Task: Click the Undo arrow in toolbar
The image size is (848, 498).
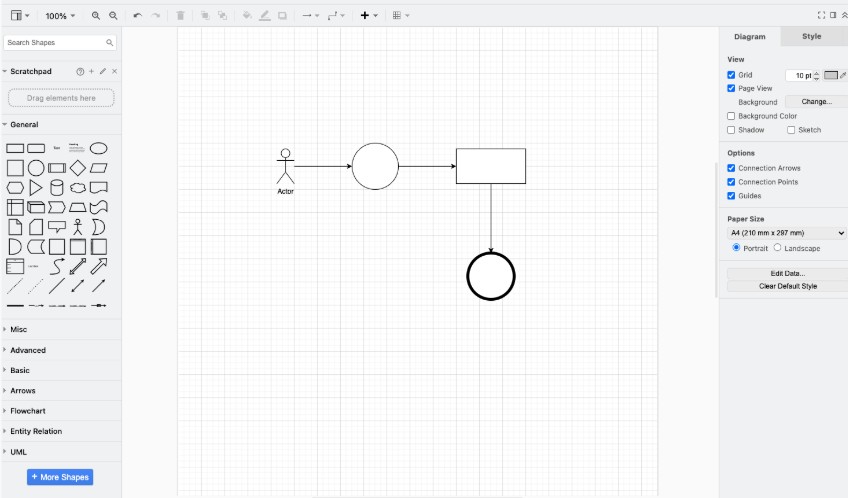Action: click(x=137, y=16)
